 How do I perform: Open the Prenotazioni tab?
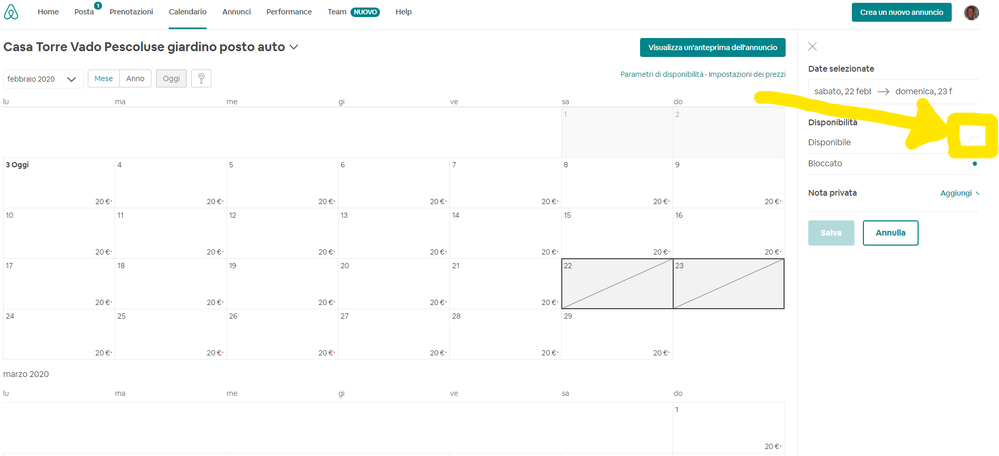(x=131, y=12)
